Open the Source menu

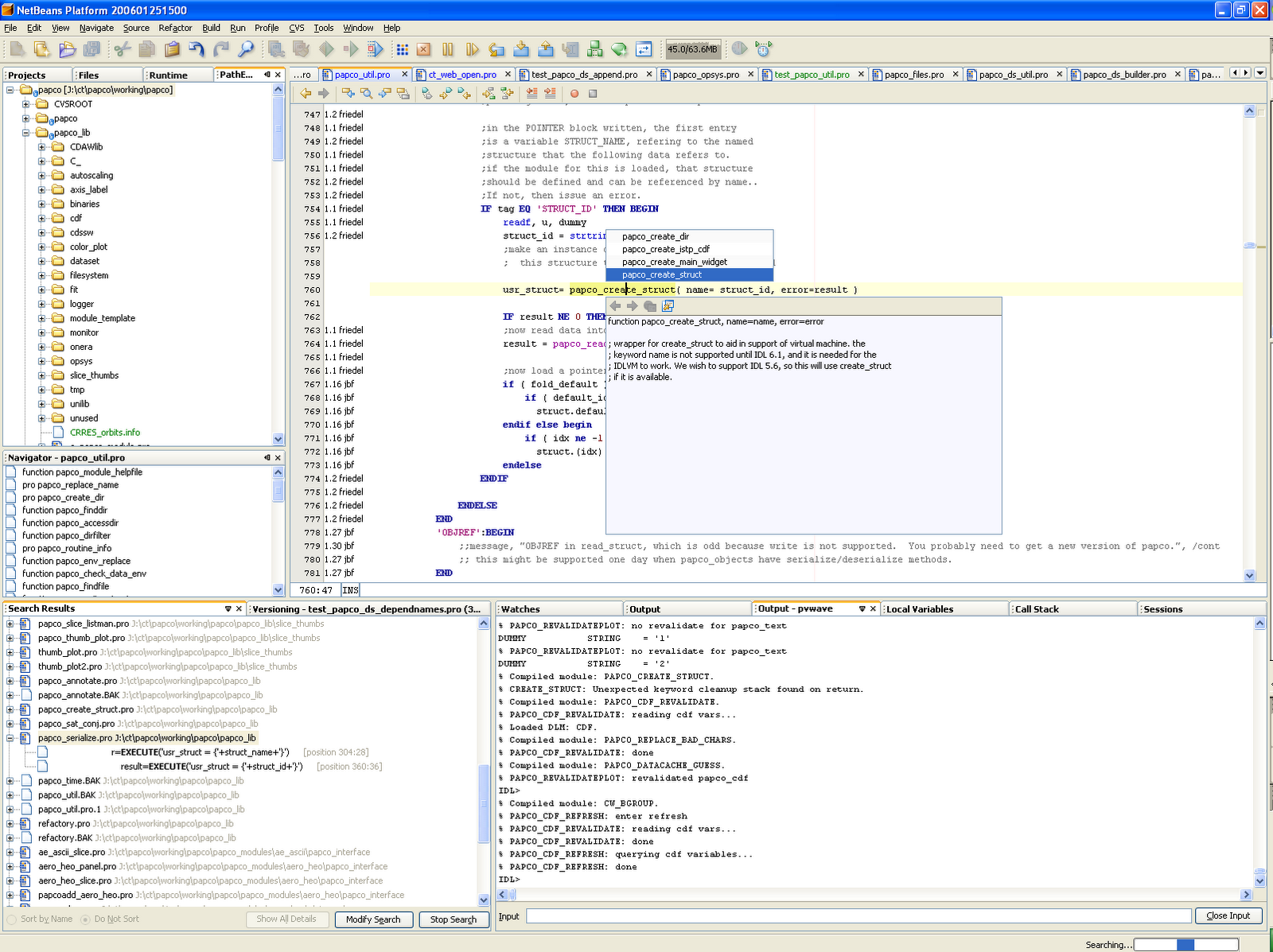click(136, 28)
